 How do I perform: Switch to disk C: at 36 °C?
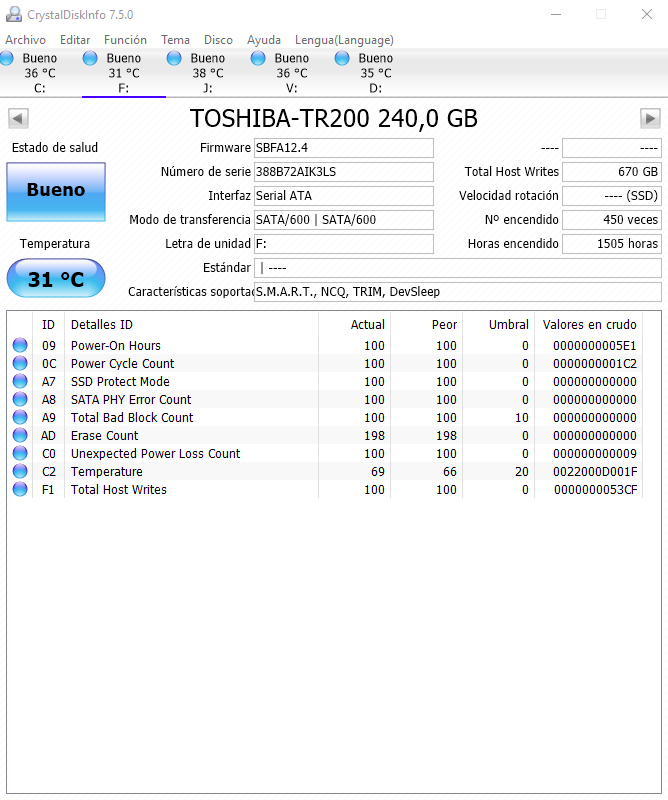pos(40,73)
